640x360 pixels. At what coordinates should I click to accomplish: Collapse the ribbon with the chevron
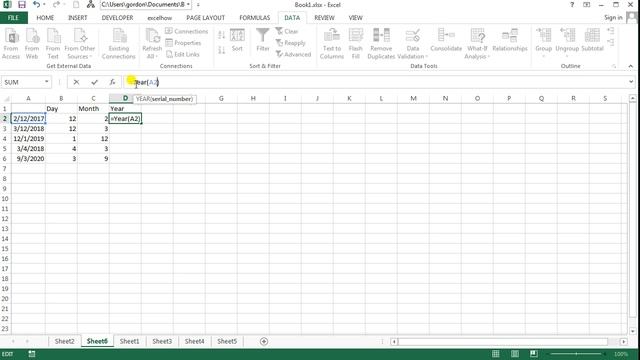[x=631, y=66]
